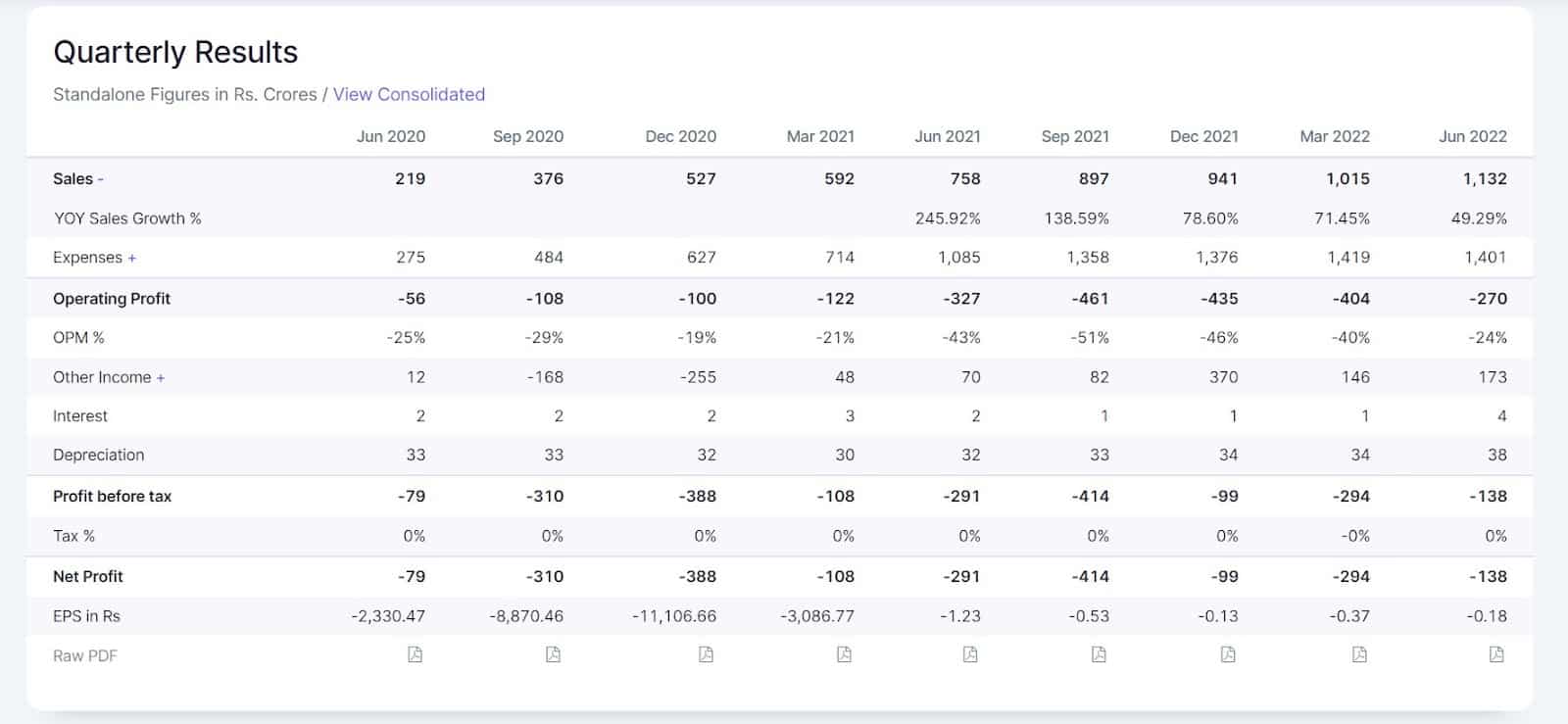Select the YOY Sales Growth % row label
The image size is (1568, 724).
[127, 218]
